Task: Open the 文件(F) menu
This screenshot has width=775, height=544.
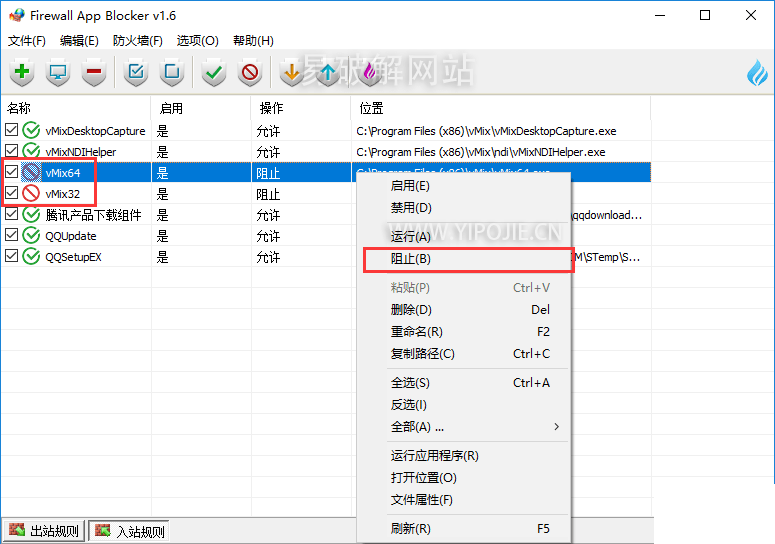Action: click(27, 41)
